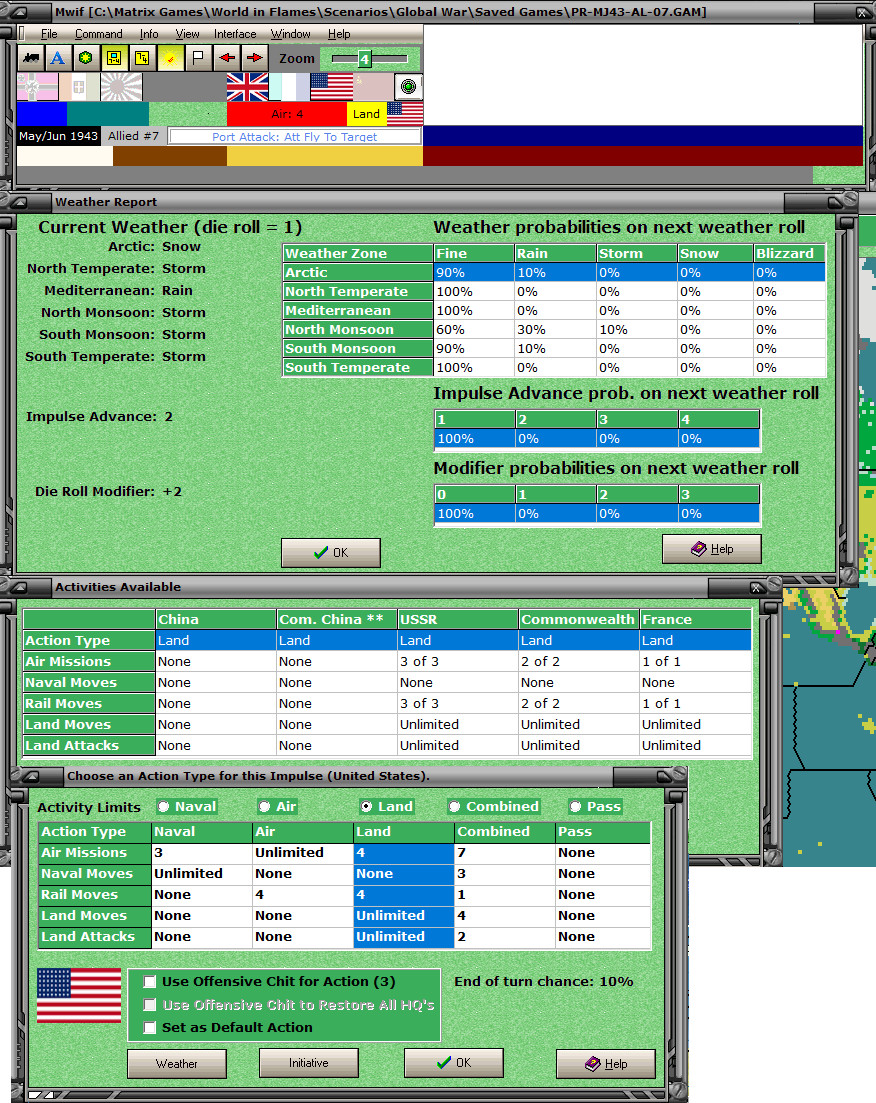Click the Com. China ** column header
Viewport: 876px width, 1103px height.
[336, 619]
